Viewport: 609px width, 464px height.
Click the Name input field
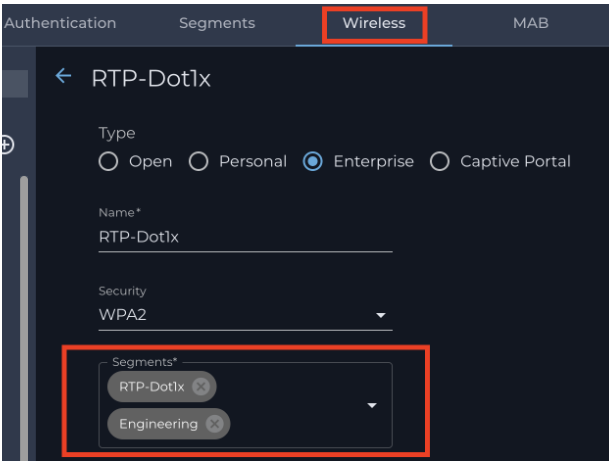point(245,237)
